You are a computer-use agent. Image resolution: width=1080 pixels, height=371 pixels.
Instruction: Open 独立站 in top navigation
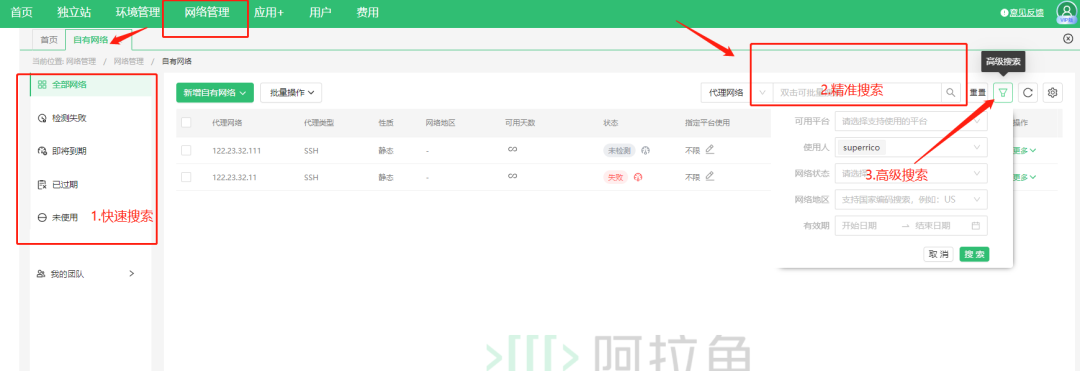click(74, 12)
